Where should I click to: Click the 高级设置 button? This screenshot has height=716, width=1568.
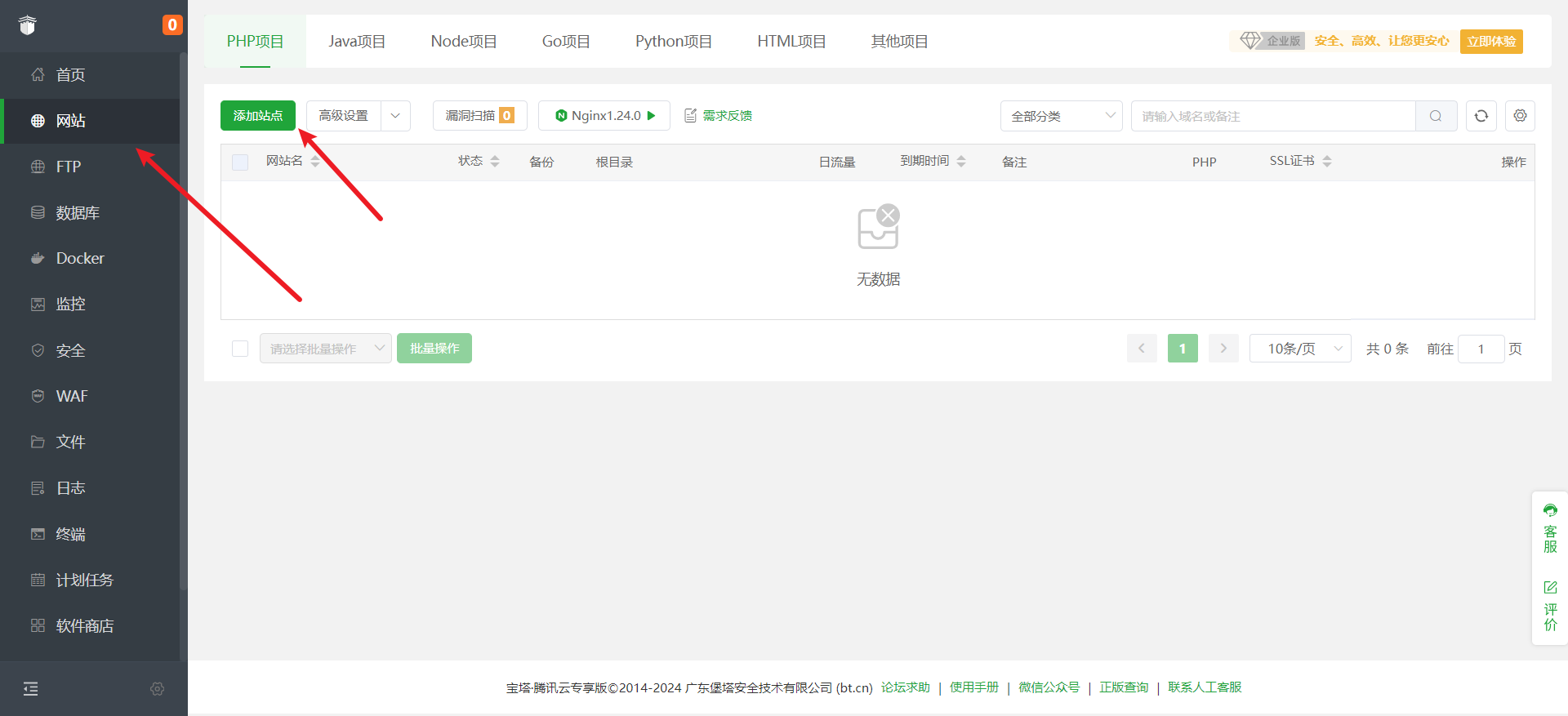[344, 116]
